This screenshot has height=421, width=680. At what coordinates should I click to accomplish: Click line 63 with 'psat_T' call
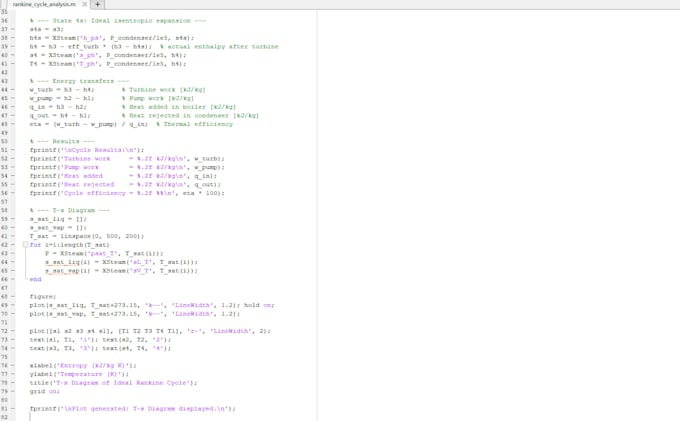click(x=104, y=253)
